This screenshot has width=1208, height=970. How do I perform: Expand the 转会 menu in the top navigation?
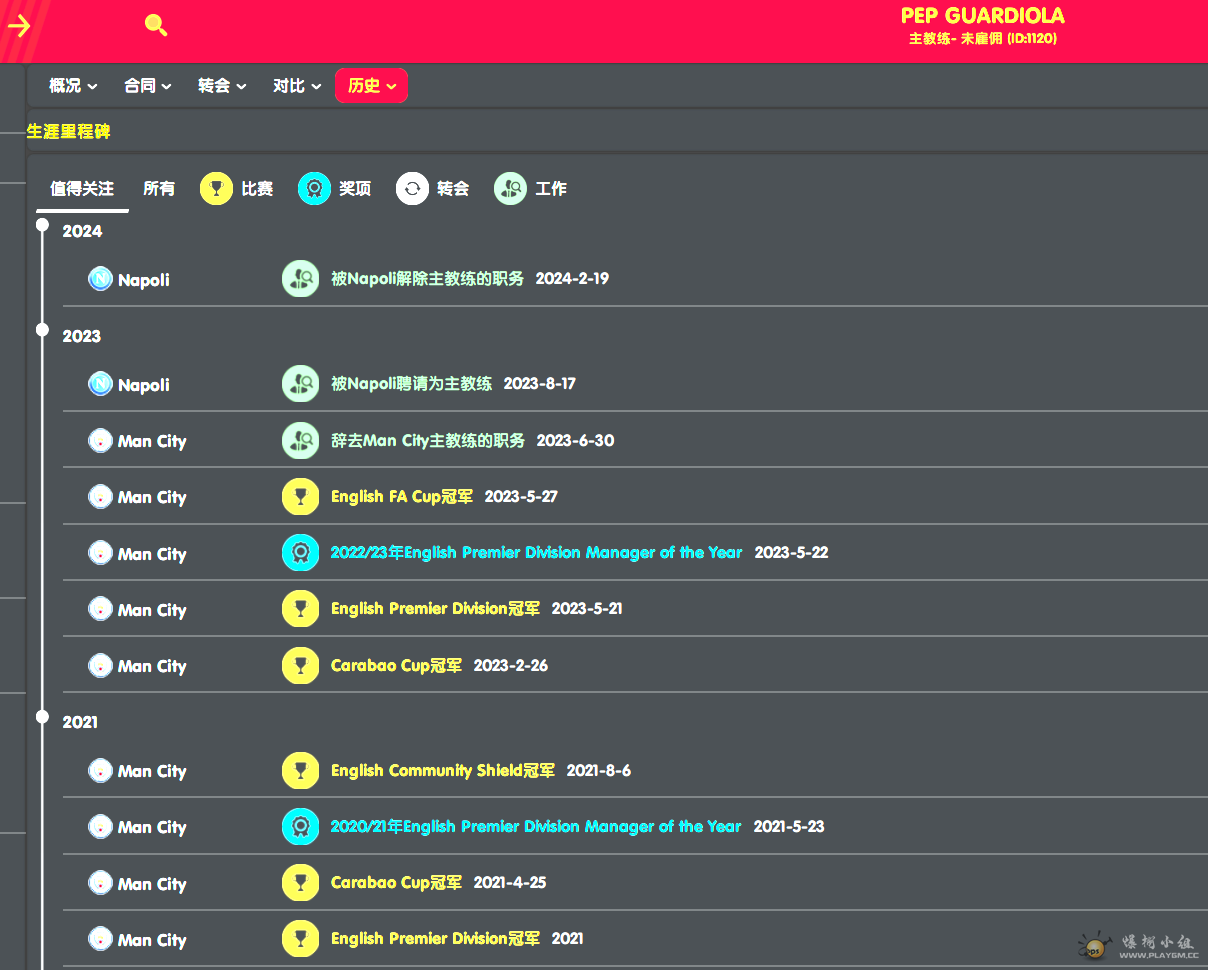coord(222,86)
